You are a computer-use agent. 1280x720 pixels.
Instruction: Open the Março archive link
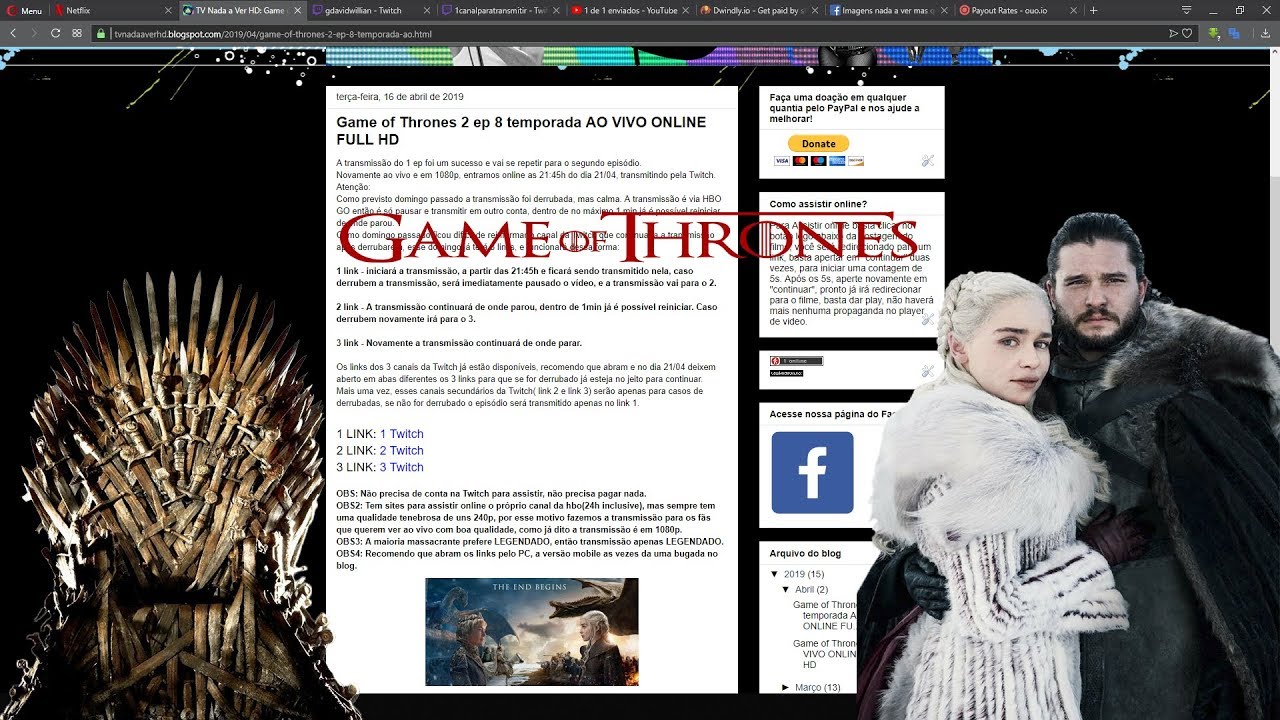(x=808, y=688)
